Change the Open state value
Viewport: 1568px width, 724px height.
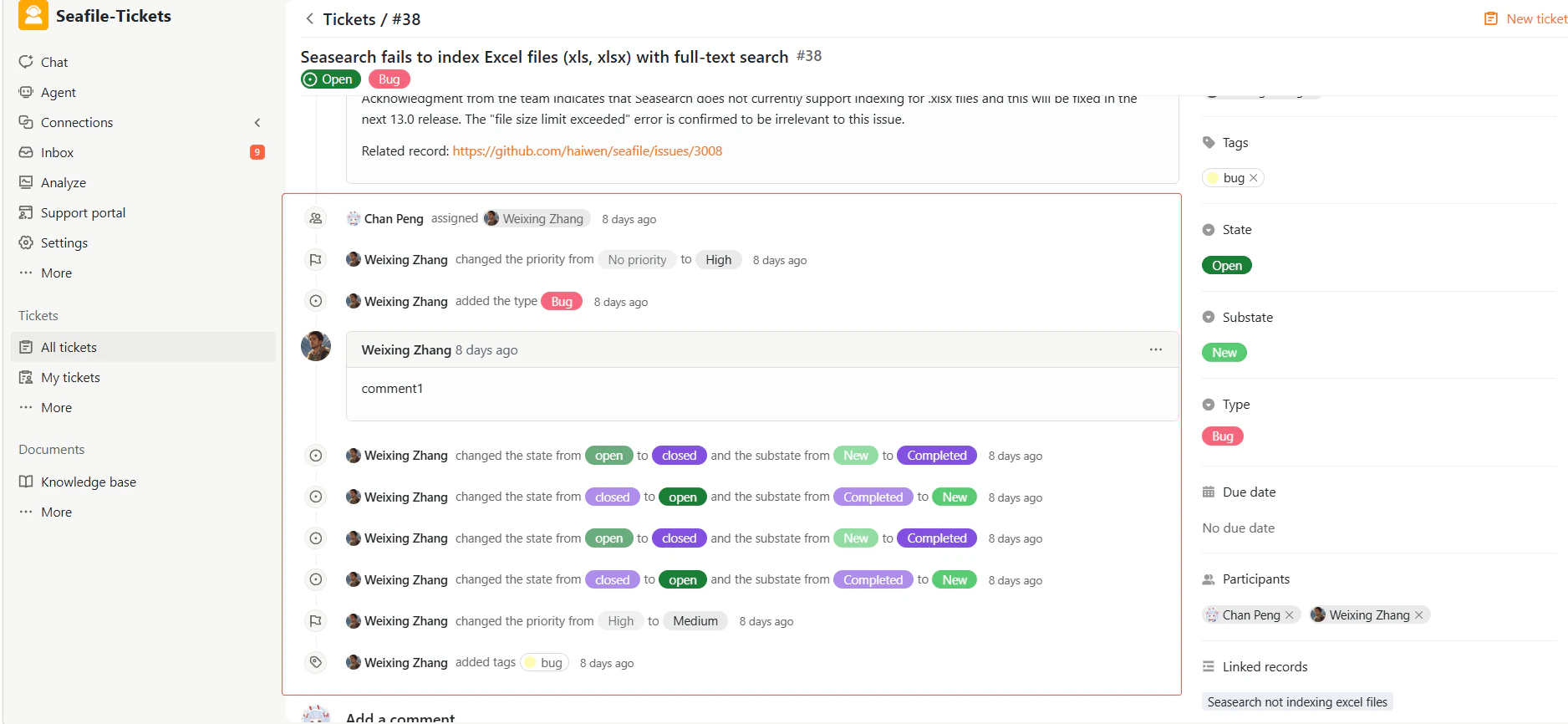pyautogui.click(x=1227, y=266)
